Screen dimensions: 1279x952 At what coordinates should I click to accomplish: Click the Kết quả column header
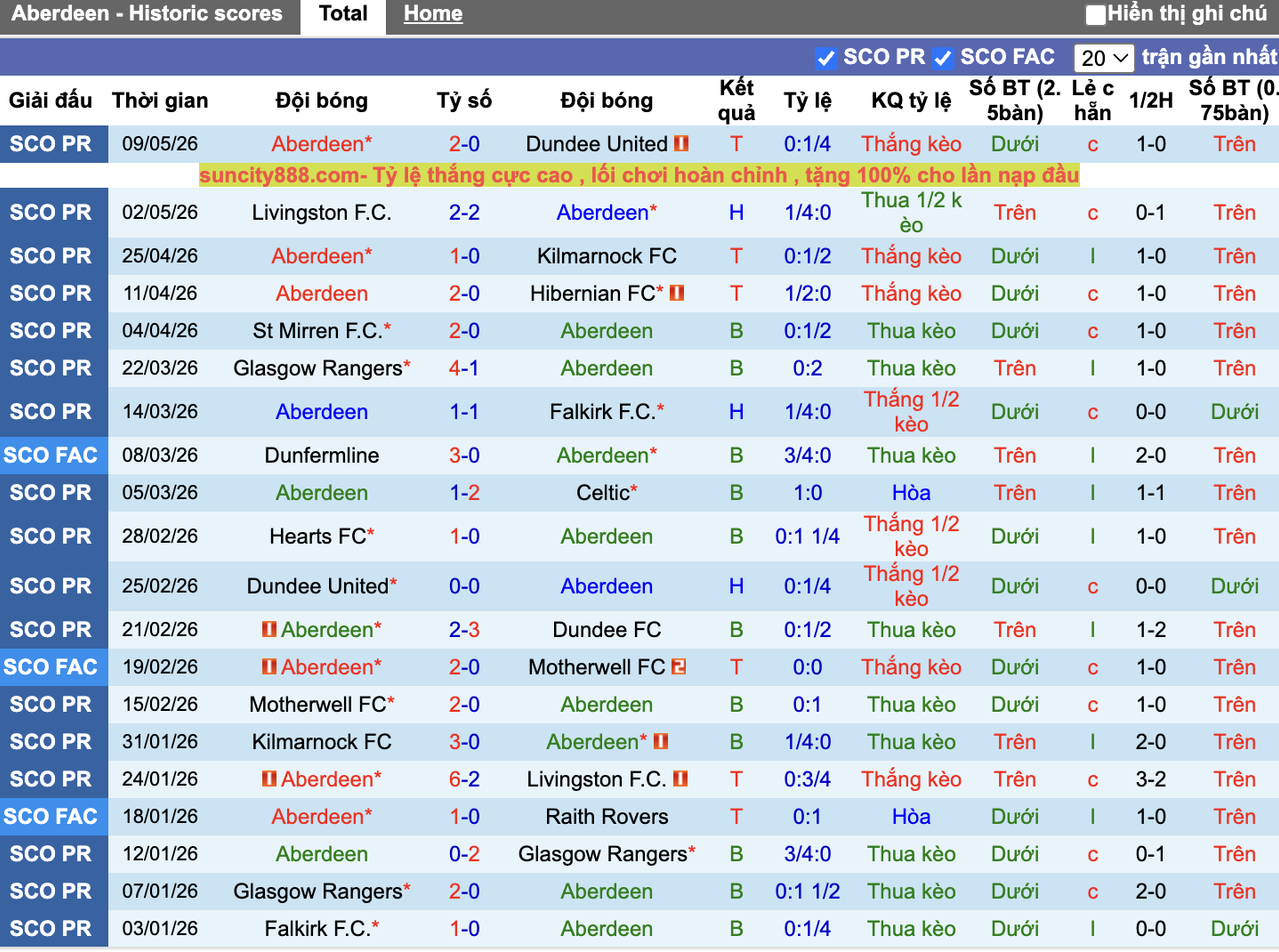pos(737,100)
